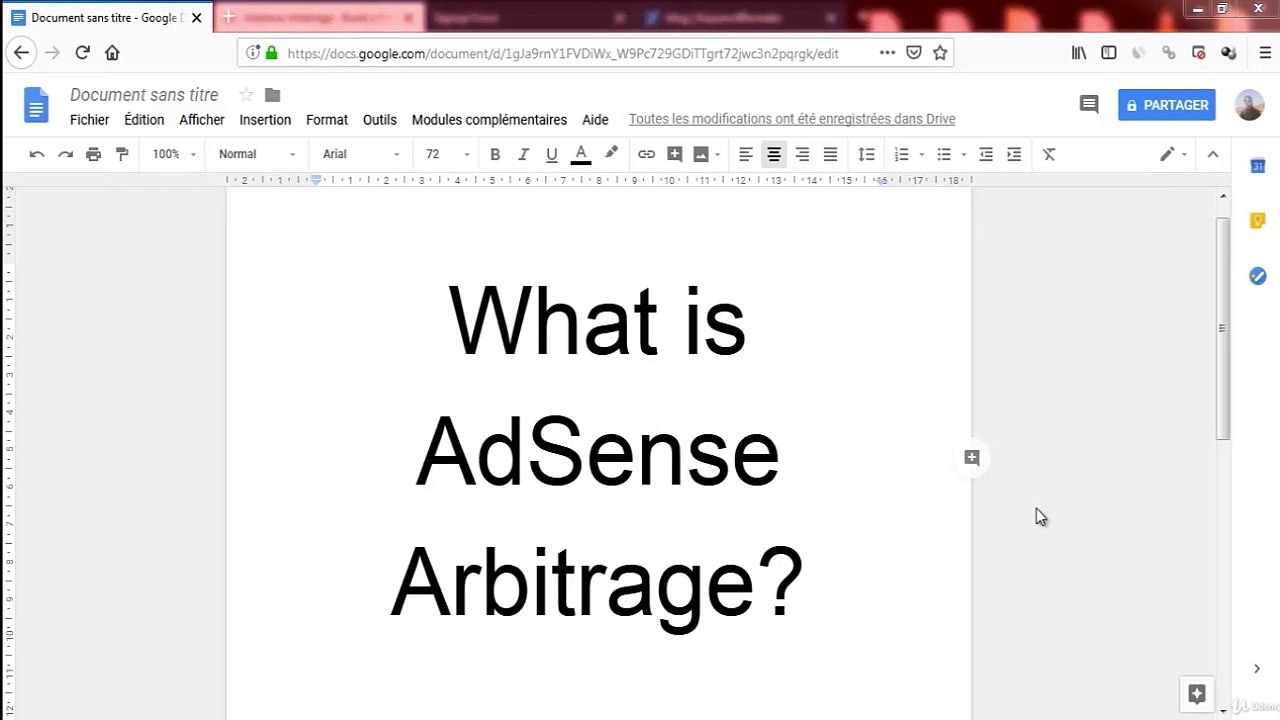Center align the text
1280x720 pixels.
click(774, 154)
